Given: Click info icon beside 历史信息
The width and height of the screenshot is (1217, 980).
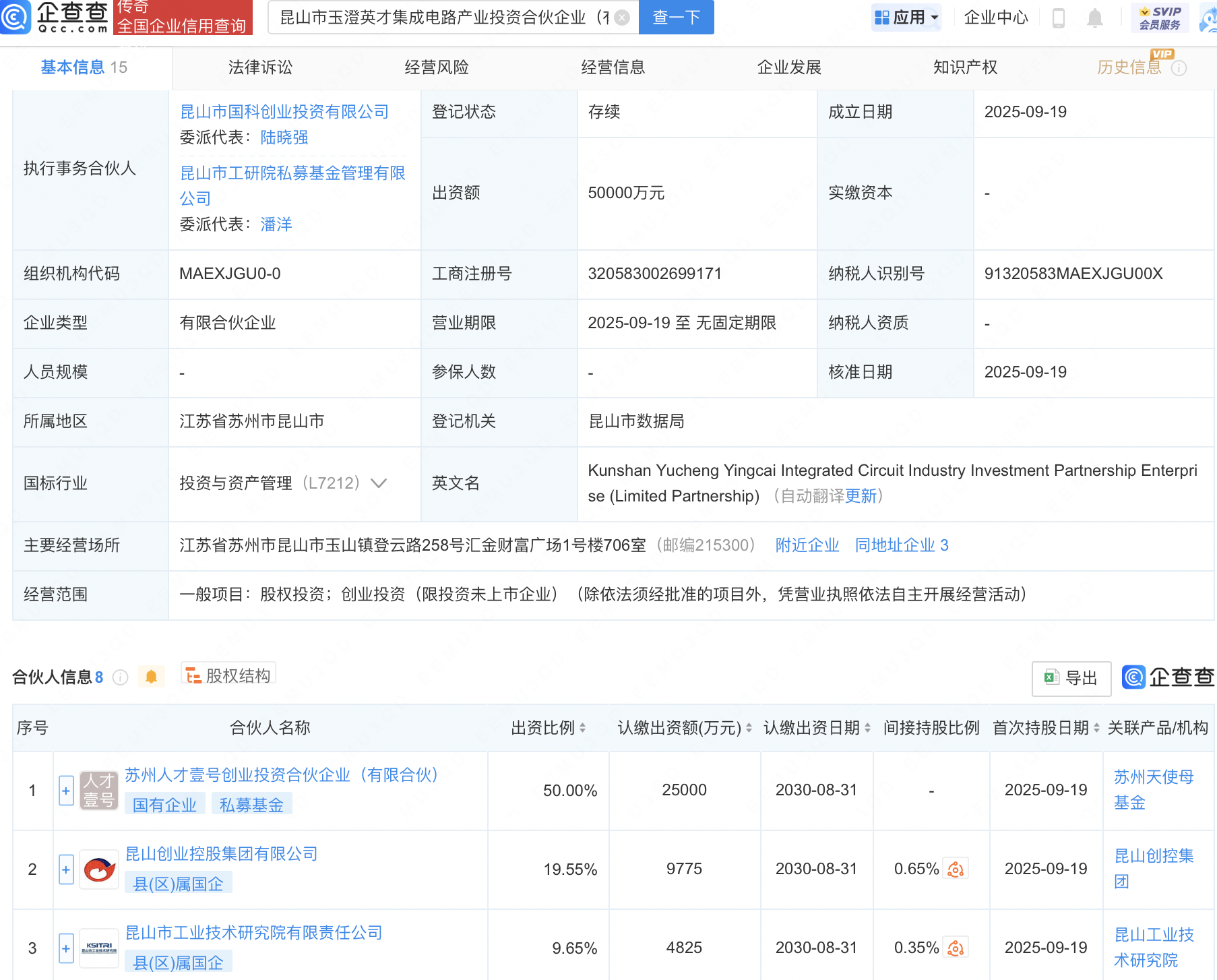Looking at the screenshot, I should [1179, 68].
